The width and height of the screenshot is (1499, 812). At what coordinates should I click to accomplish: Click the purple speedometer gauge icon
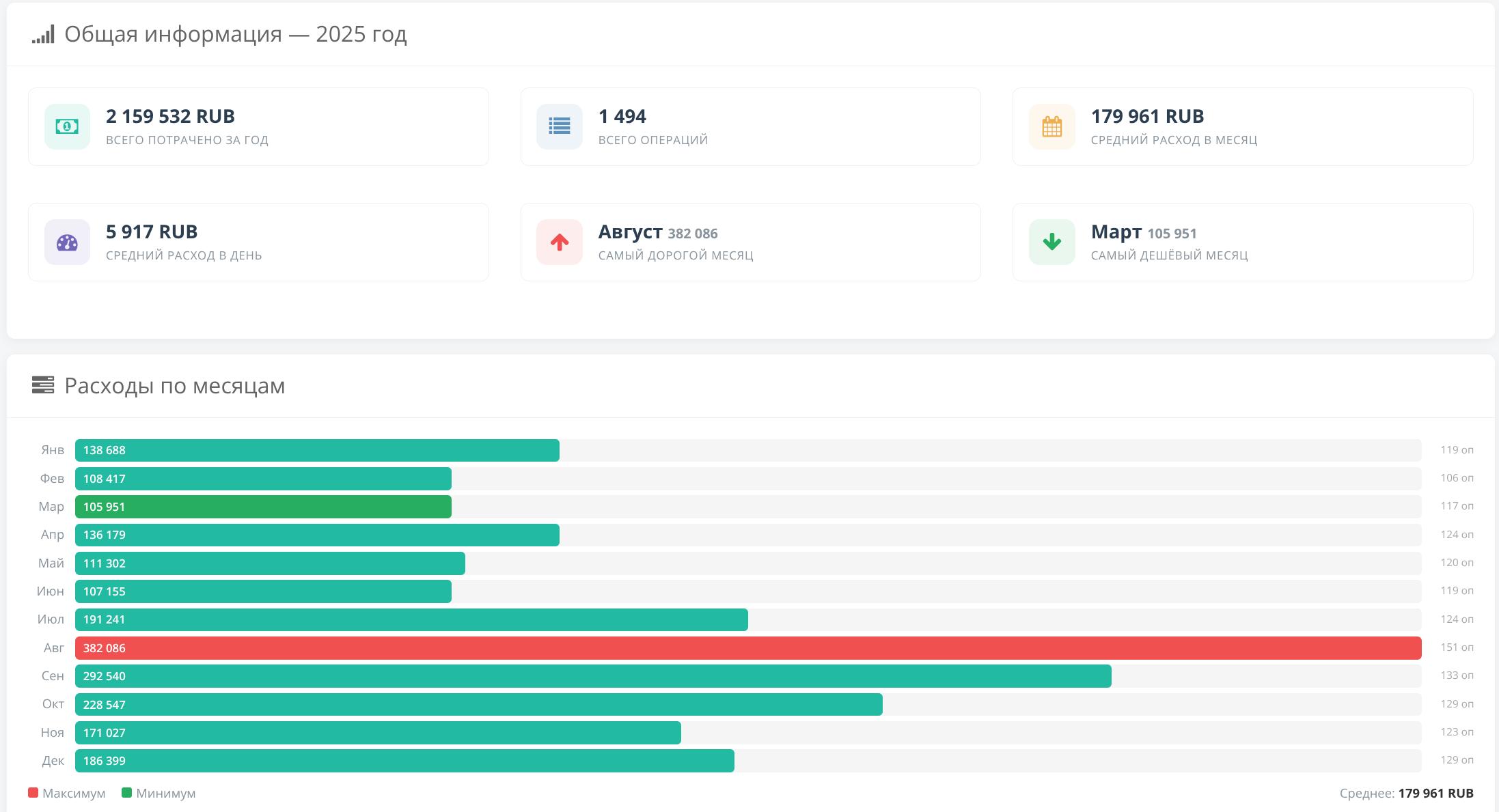point(67,242)
